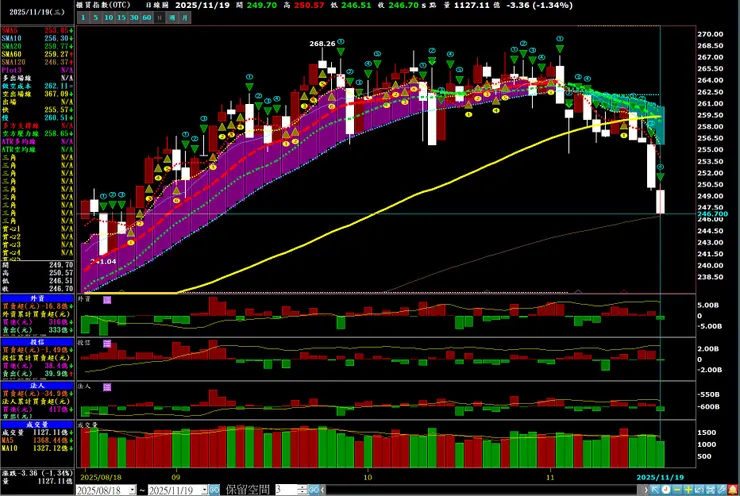Viewport: 740px width, 496px height.
Task: Click the 保留空間 value field
Action: click(286, 490)
